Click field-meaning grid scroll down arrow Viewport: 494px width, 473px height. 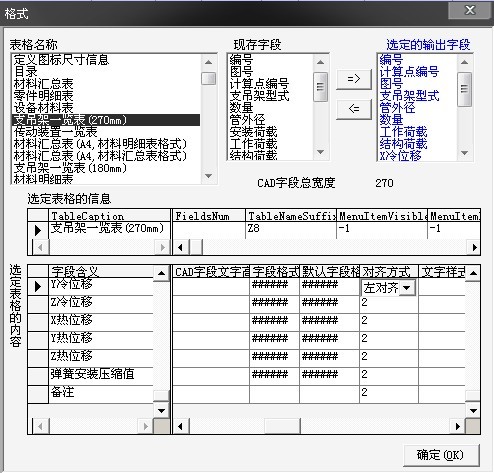[x=161, y=411]
